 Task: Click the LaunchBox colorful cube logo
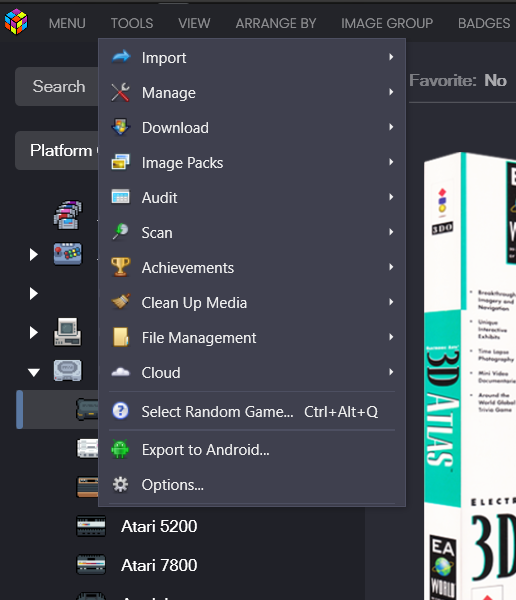(x=16, y=22)
